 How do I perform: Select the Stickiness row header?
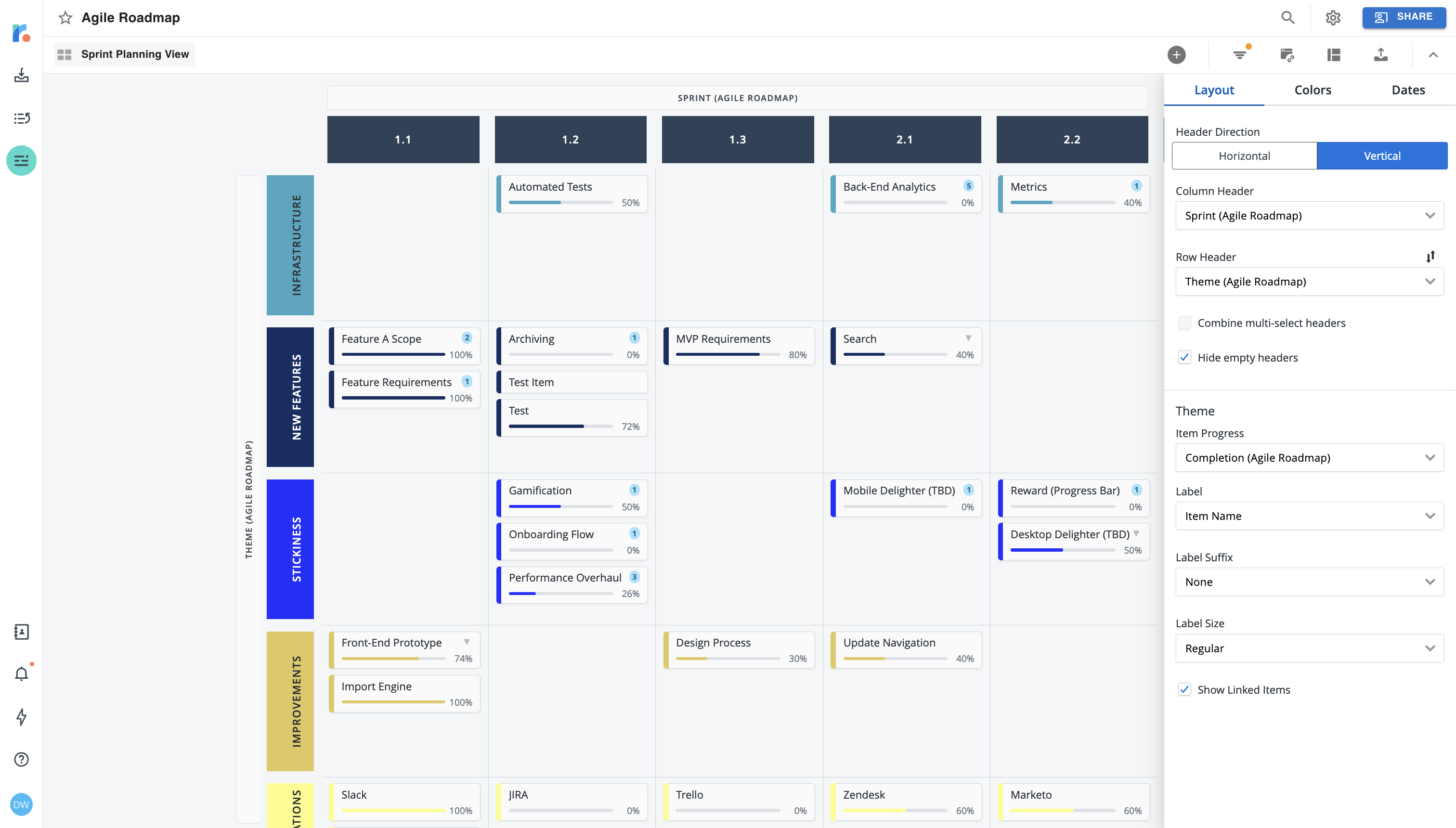[290, 549]
